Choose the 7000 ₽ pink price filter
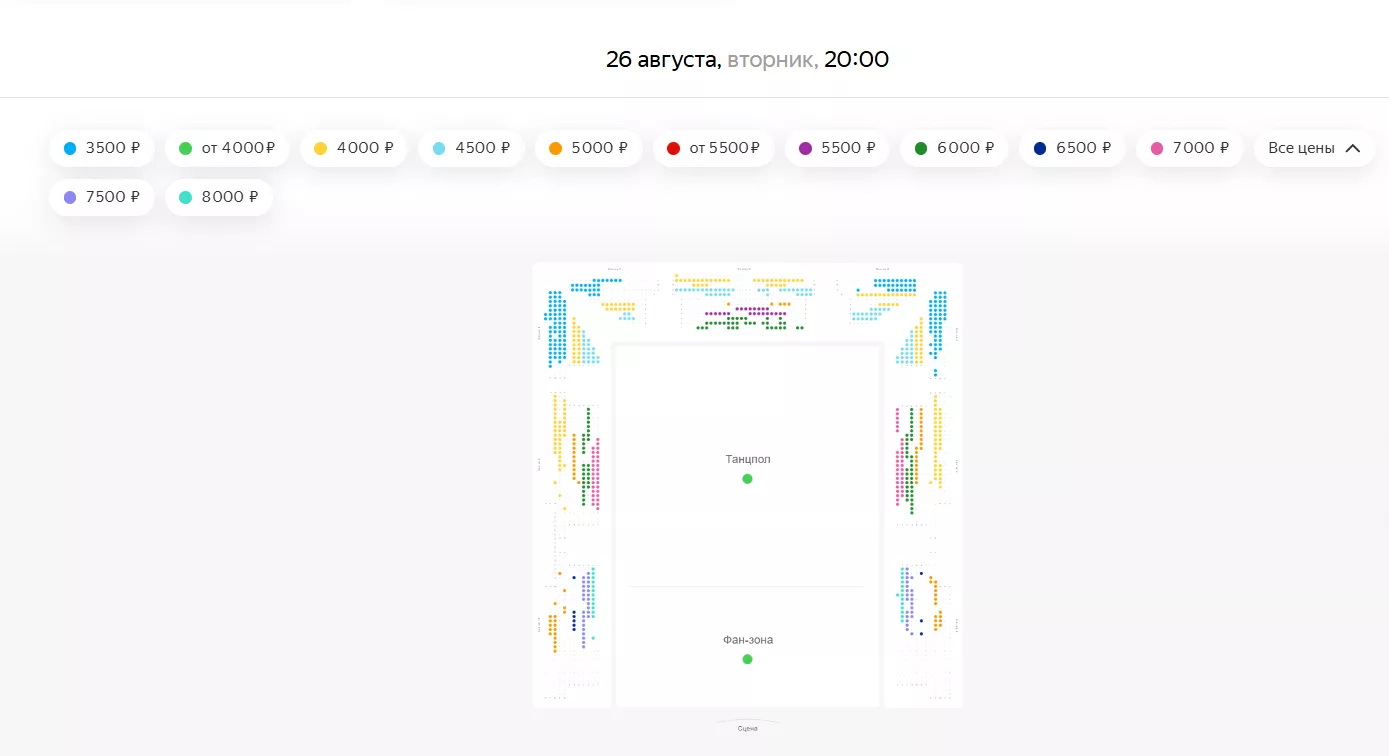Viewport: 1389px width, 756px height. click(1188, 148)
